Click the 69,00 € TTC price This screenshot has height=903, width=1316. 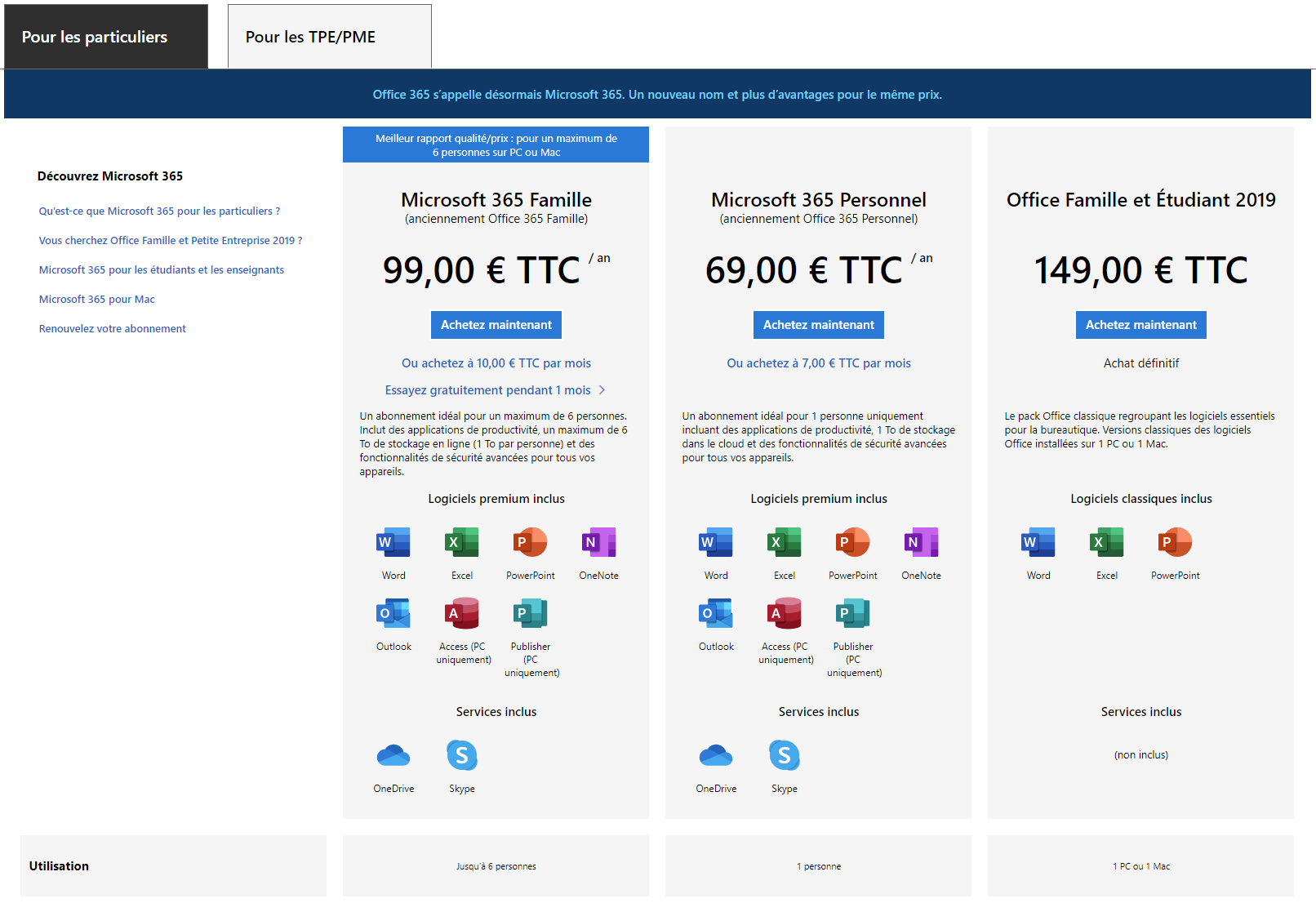click(804, 270)
